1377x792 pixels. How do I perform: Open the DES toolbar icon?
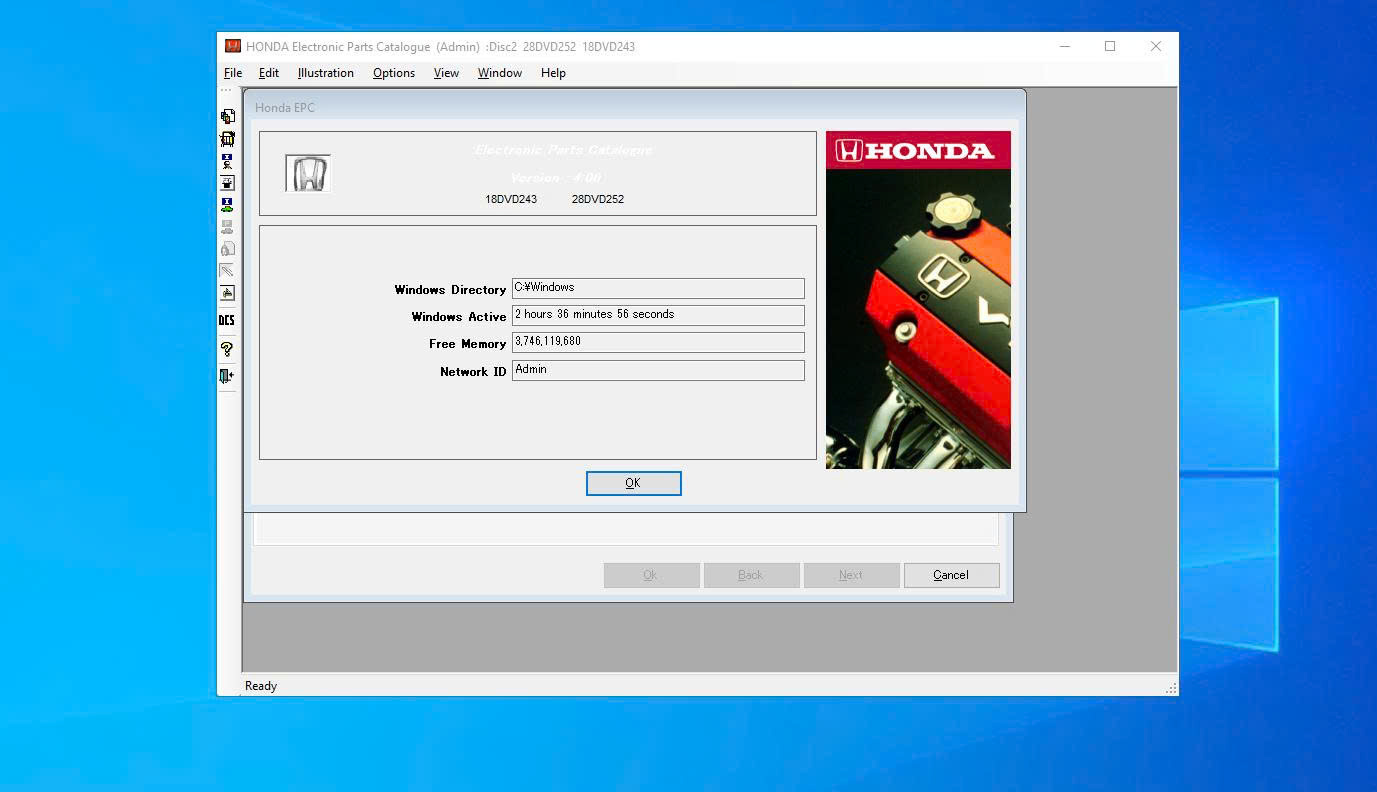point(227,321)
